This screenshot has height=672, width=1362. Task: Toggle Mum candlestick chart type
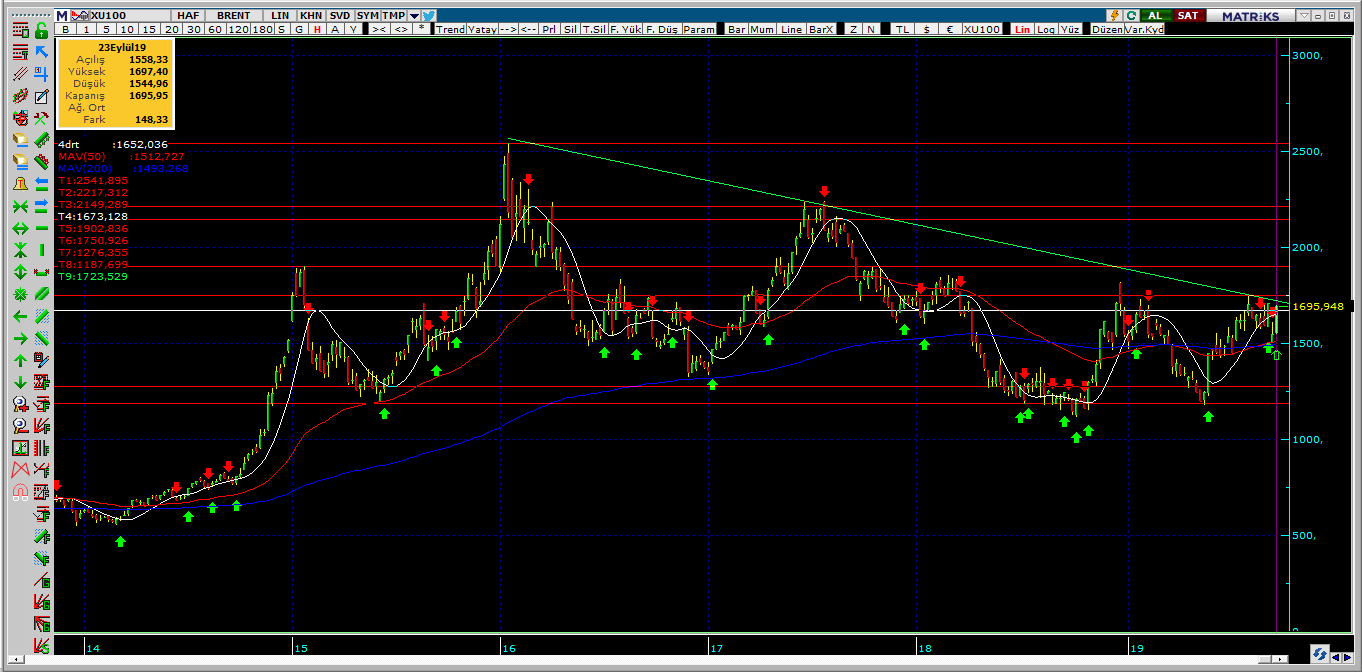tap(763, 30)
